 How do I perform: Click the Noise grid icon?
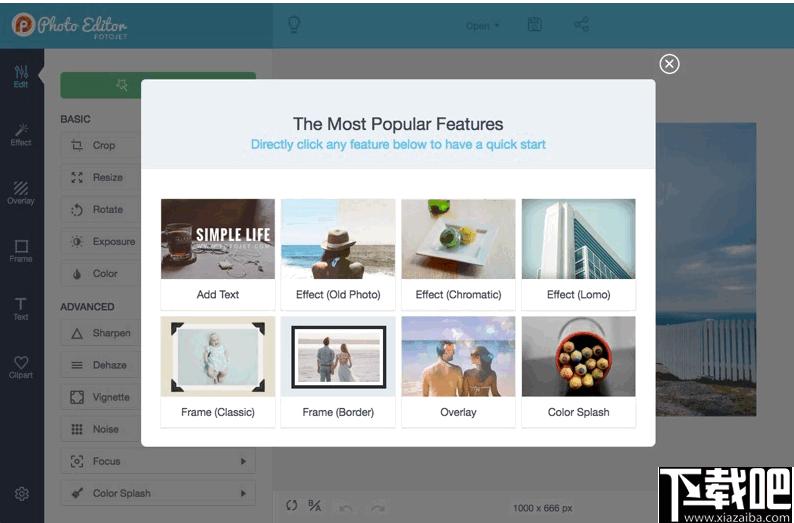tap(77, 429)
